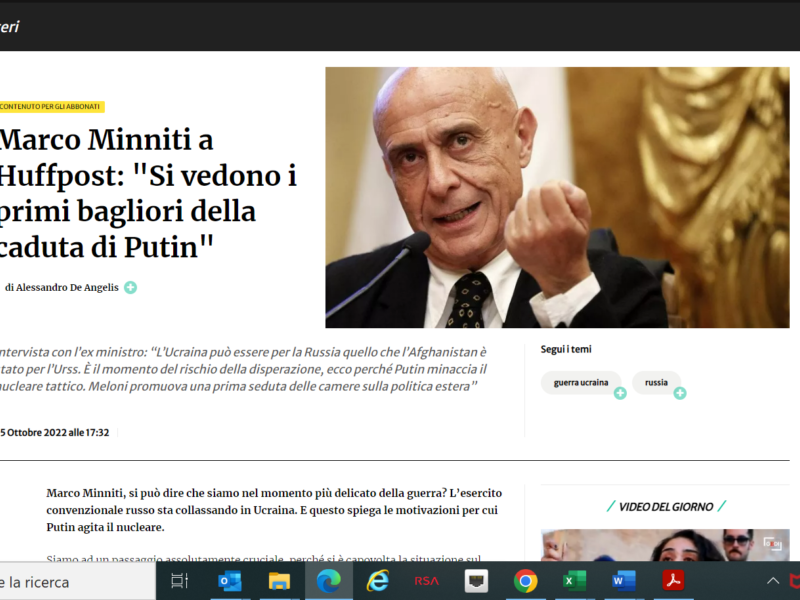
Task: Follow author Alessandro De Angelis plus icon
Action: tap(131, 288)
